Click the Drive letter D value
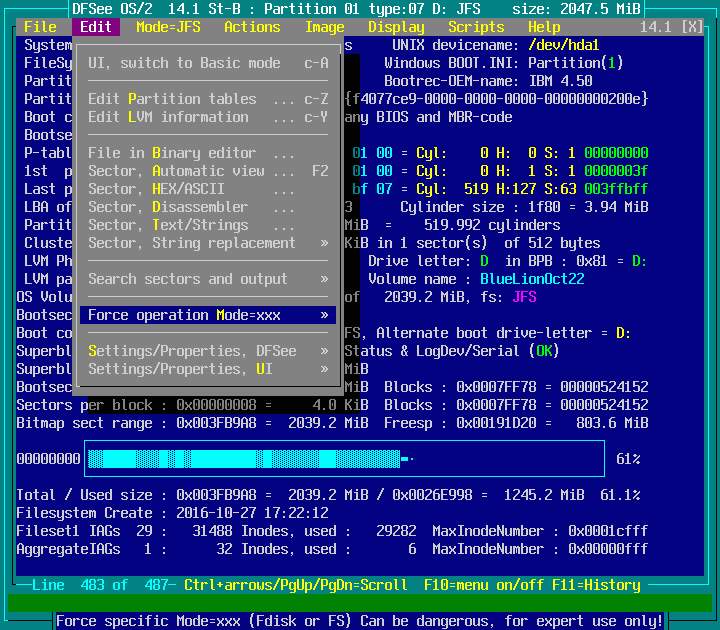 (484, 261)
